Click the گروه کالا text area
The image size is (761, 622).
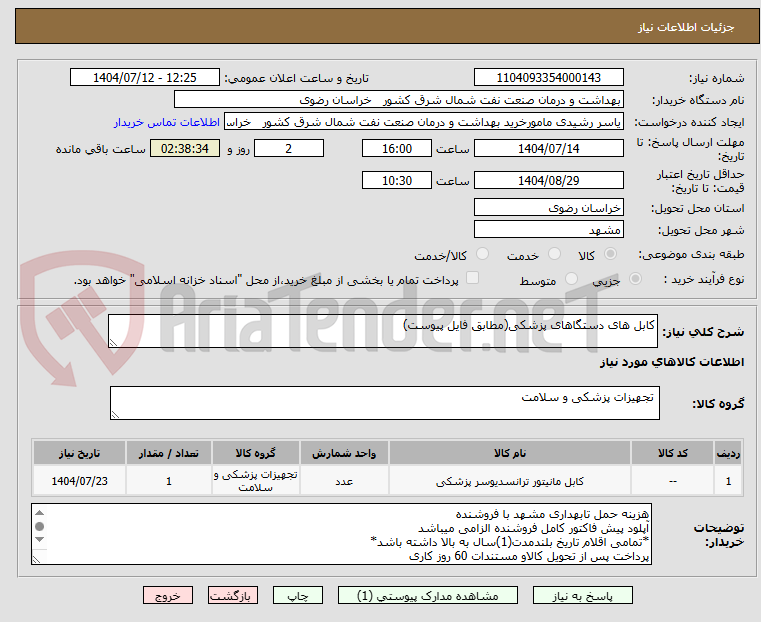[384, 403]
